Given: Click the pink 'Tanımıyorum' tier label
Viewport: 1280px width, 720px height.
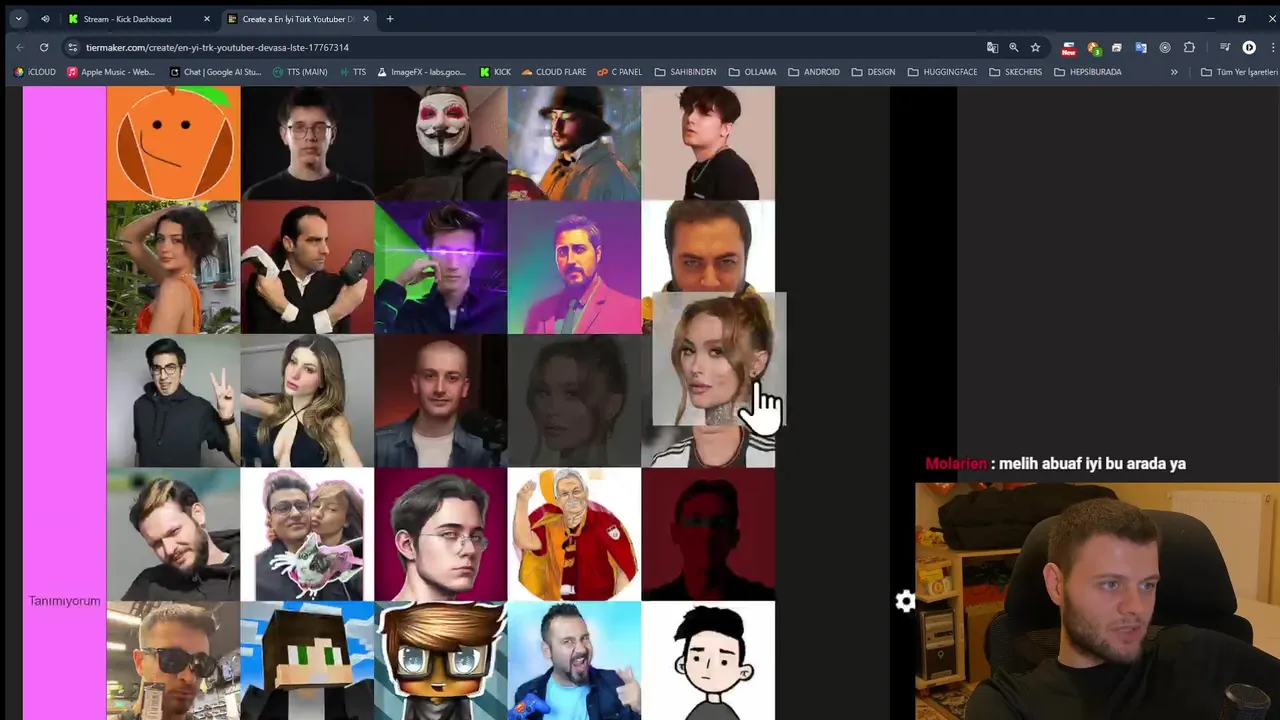Looking at the screenshot, I should pos(64,601).
